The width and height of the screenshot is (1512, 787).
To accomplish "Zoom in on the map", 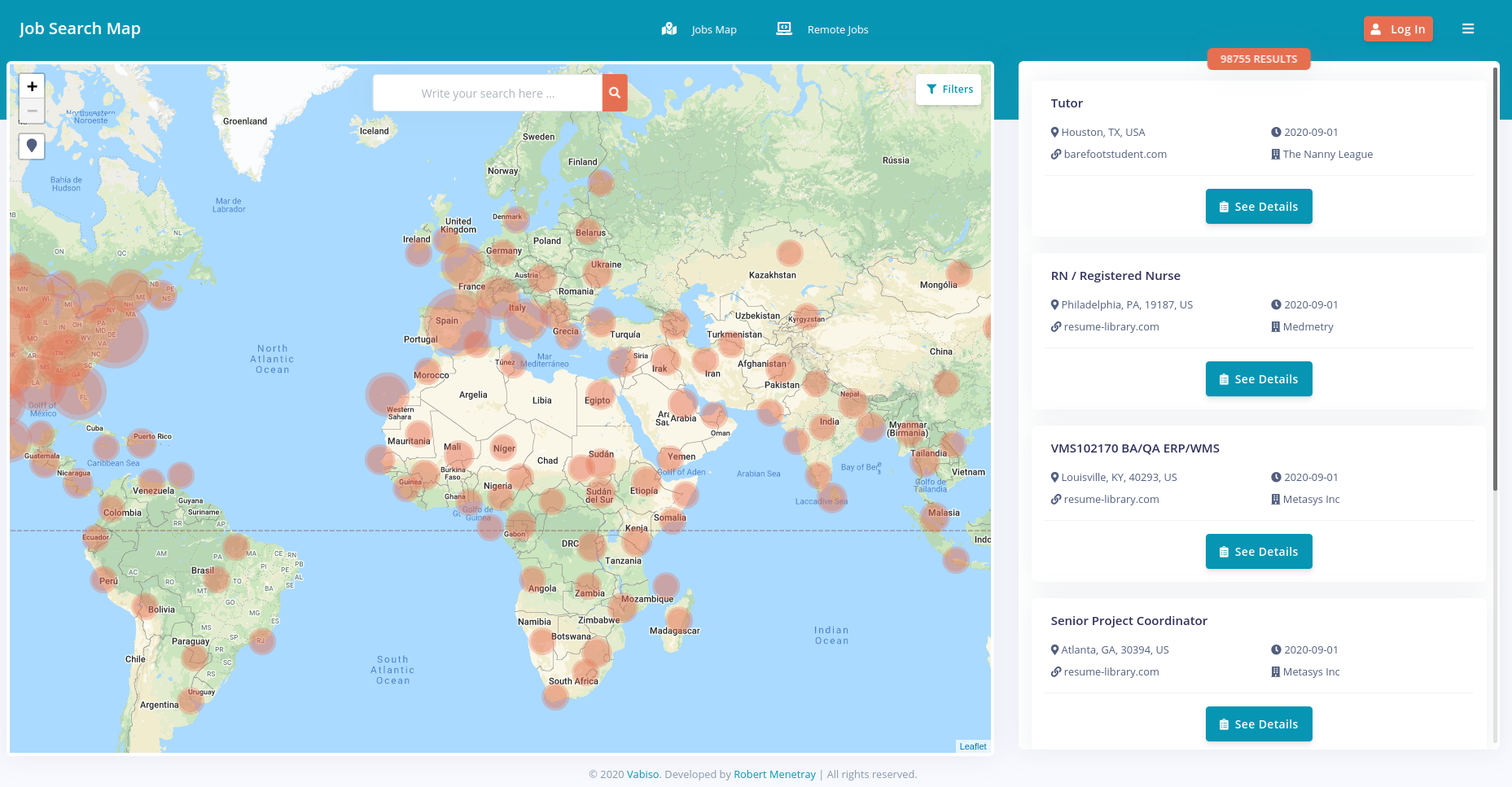I will coord(32,86).
